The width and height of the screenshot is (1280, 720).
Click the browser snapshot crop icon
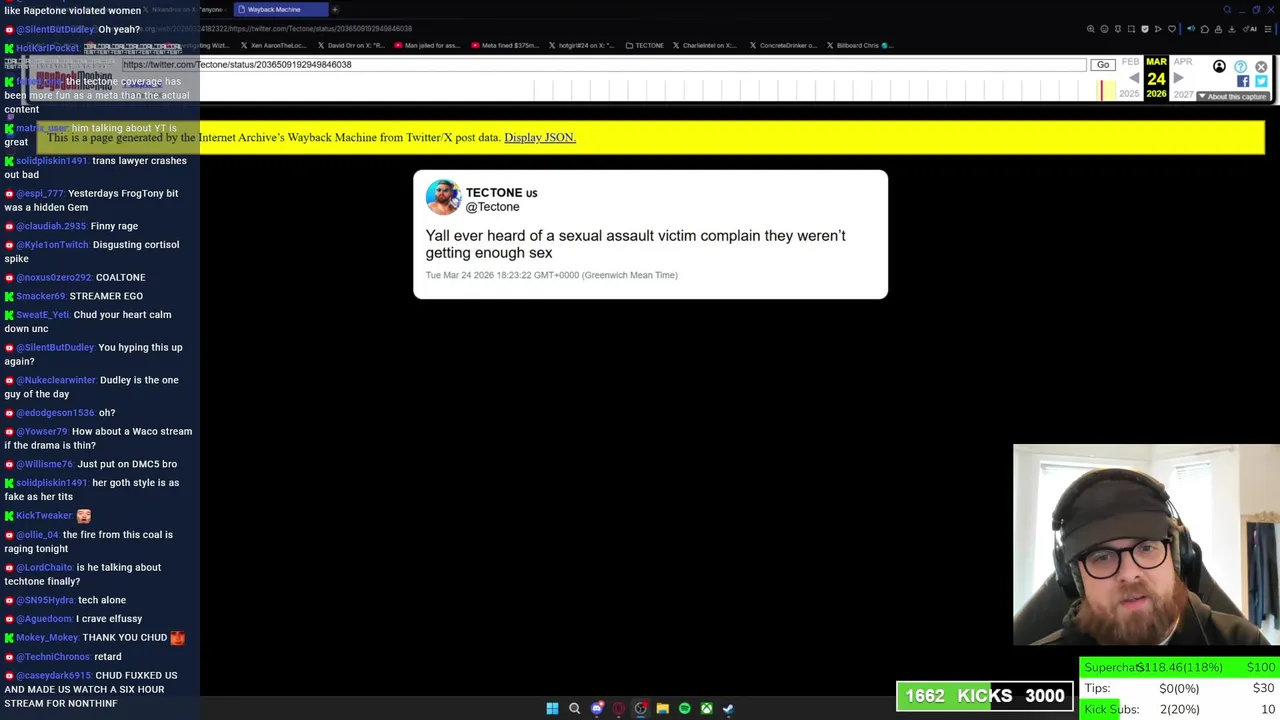pyautogui.click(x=1132, y=29)
